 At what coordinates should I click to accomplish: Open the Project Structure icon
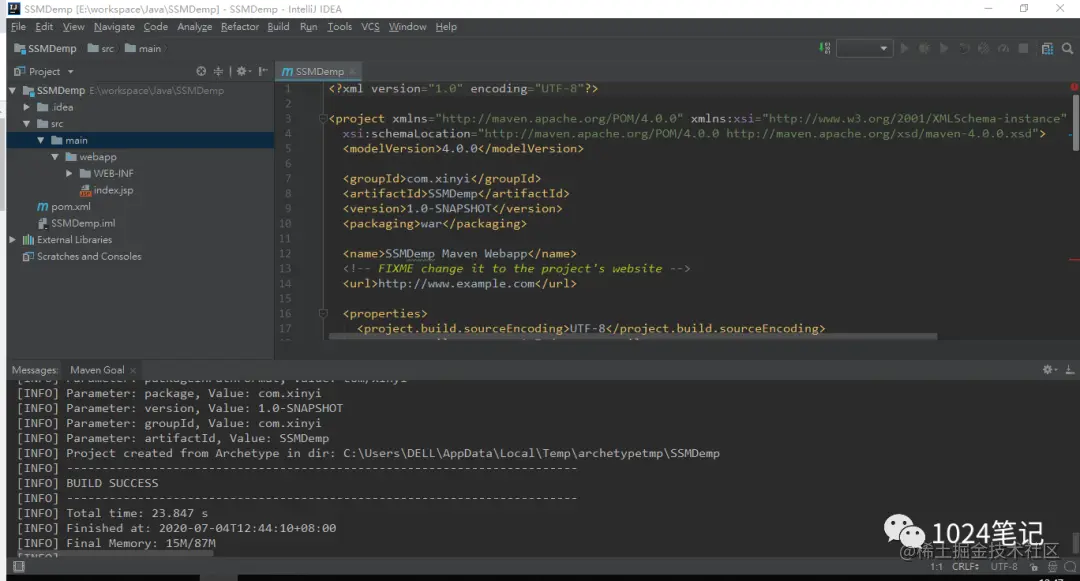(1047, 48)
